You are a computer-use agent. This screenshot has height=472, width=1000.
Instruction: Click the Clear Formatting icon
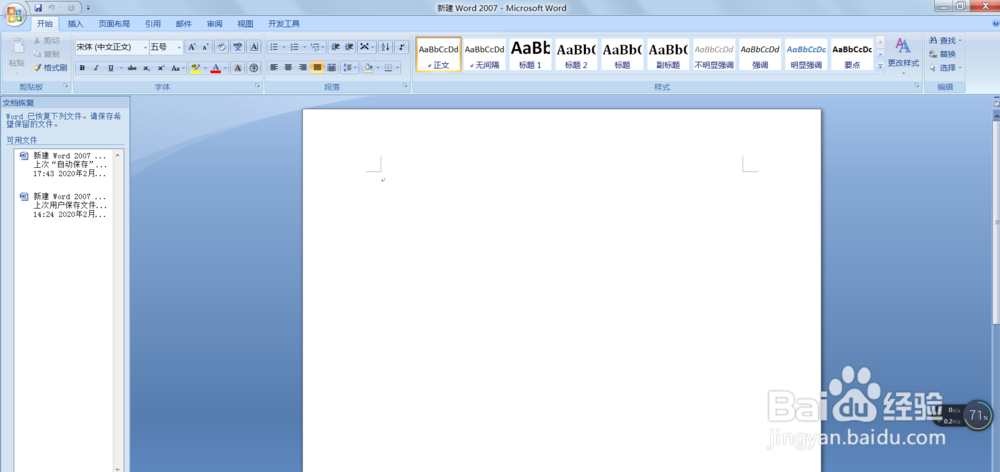tap(221, 47)
